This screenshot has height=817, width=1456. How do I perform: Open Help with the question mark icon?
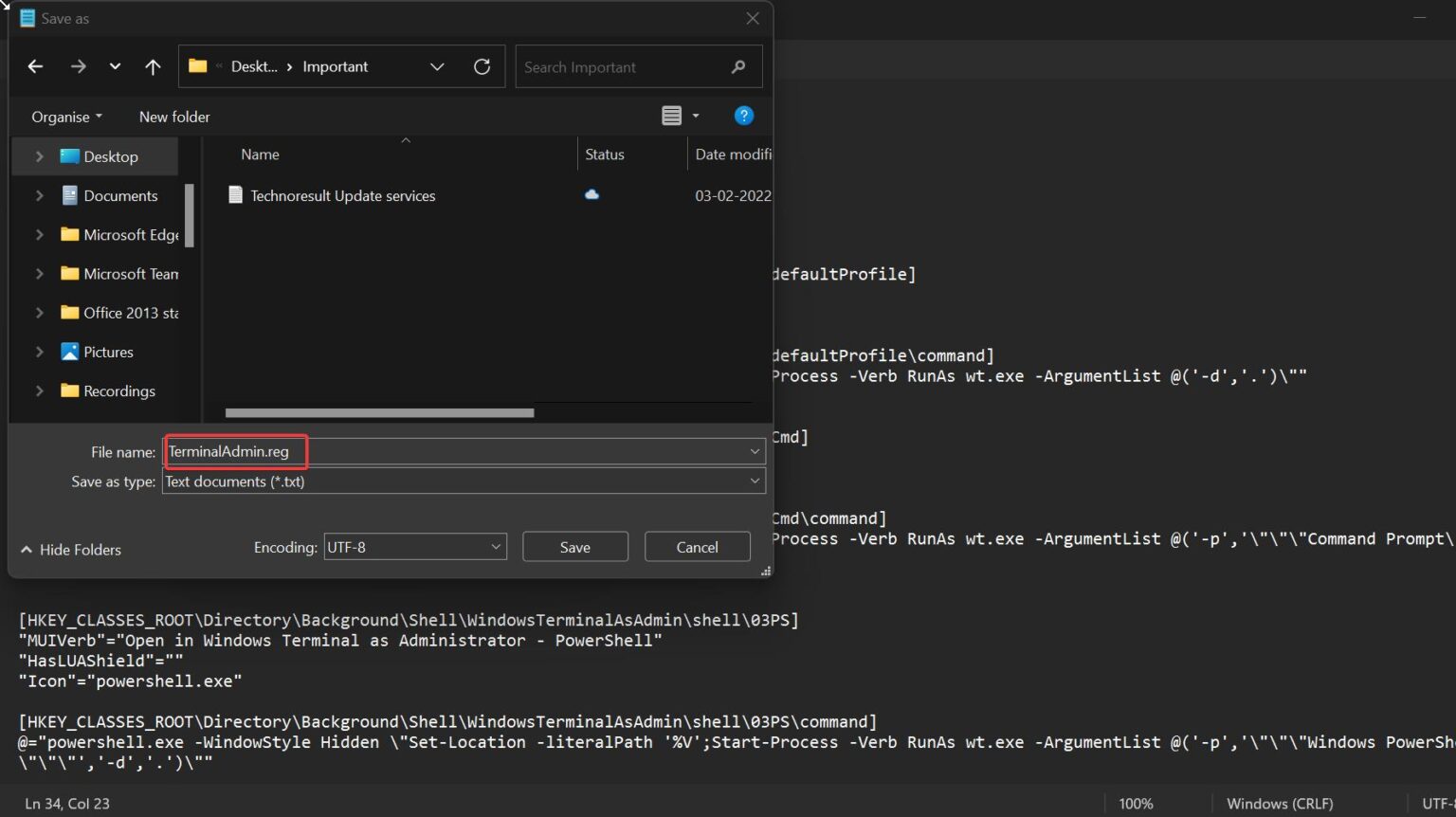(x=743, y=116)
